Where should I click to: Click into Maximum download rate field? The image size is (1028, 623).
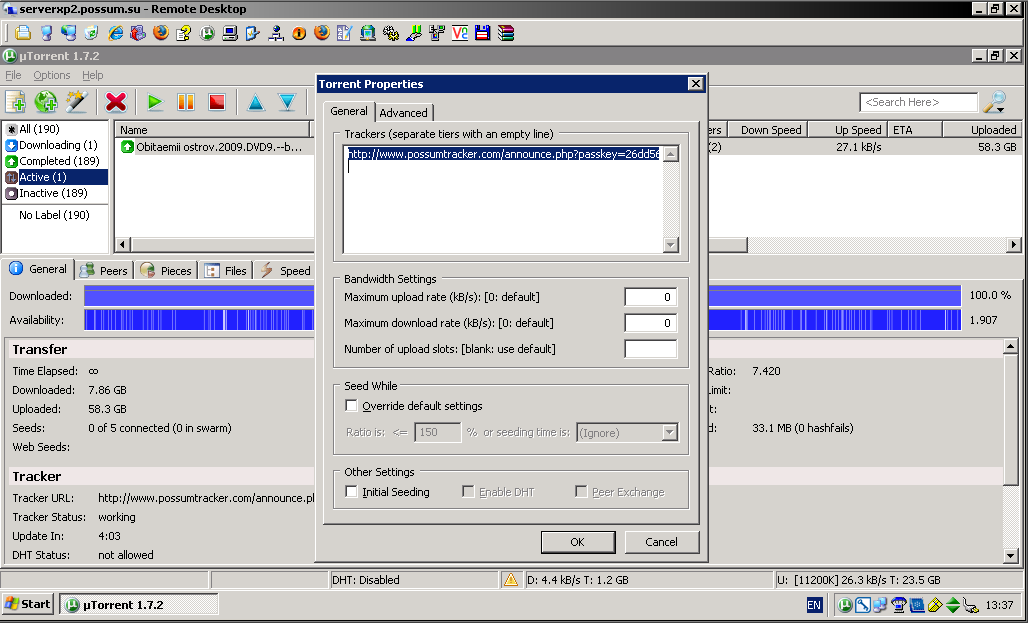pos(650,323)
